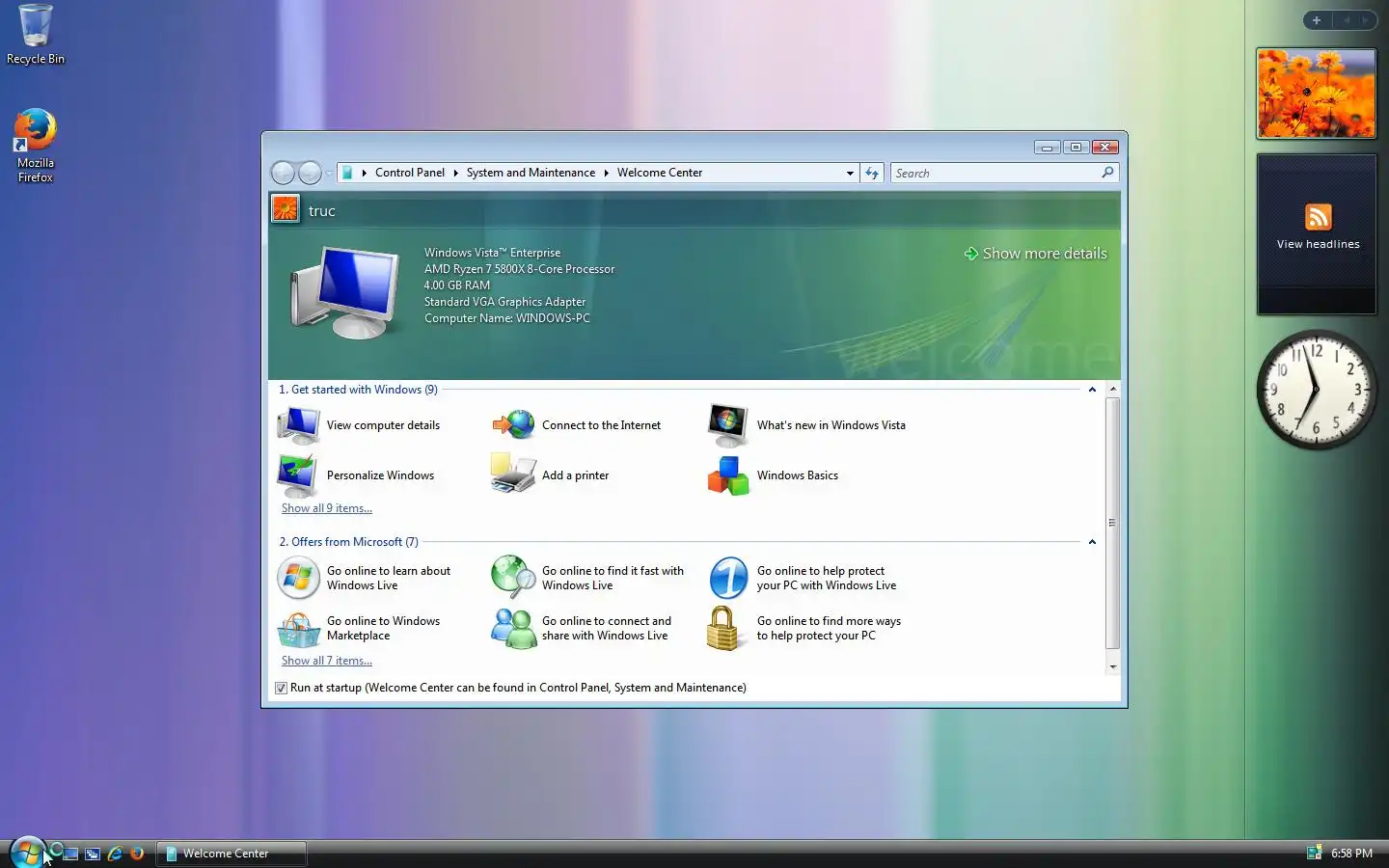1389x868 pixels.
Task: Open Personalize Windows item
Action: (x=356, y=475)
